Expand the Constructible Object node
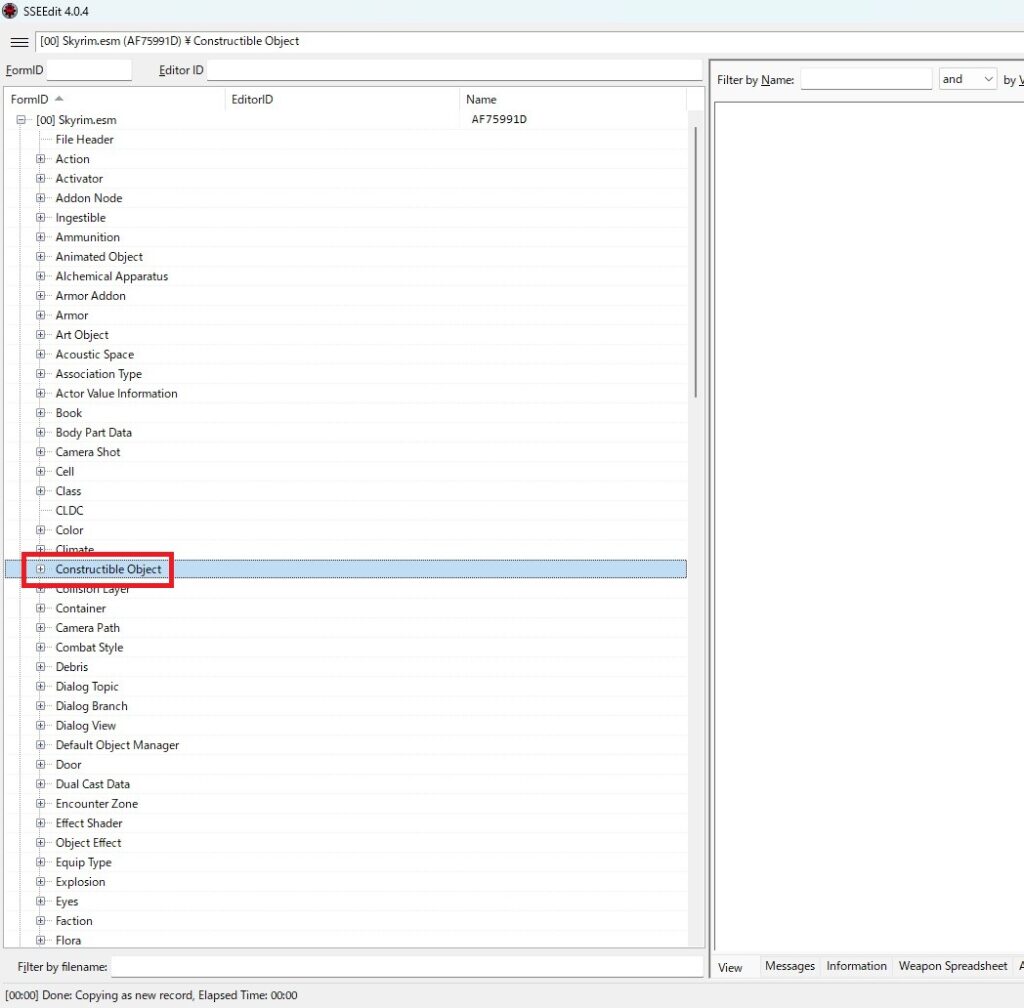The height and width of the screenshot is (1008, 1024). point(41,569)
